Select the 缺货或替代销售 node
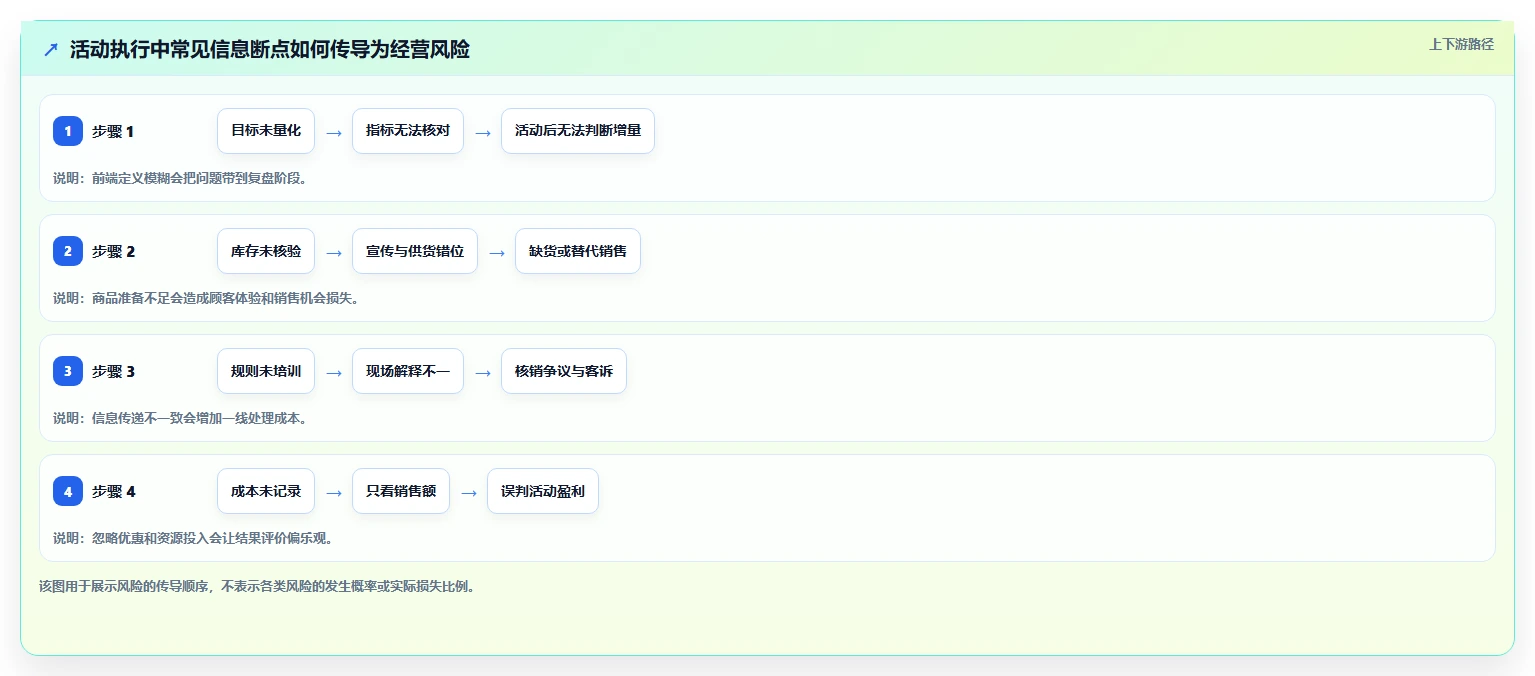1535x676 pixels. click(x=578, y=251)
